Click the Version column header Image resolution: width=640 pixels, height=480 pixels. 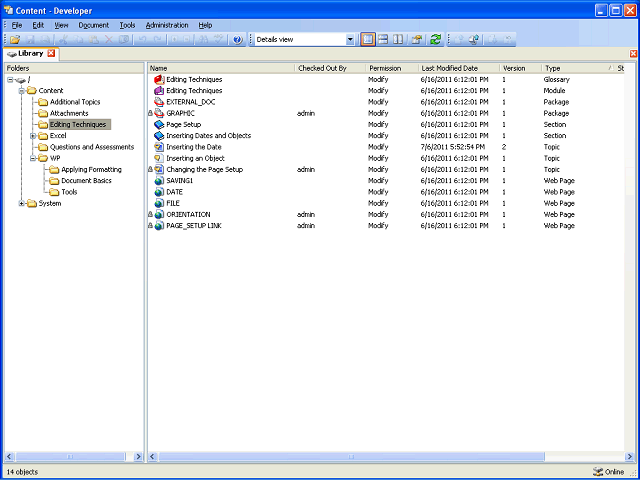tap(520, 68)
